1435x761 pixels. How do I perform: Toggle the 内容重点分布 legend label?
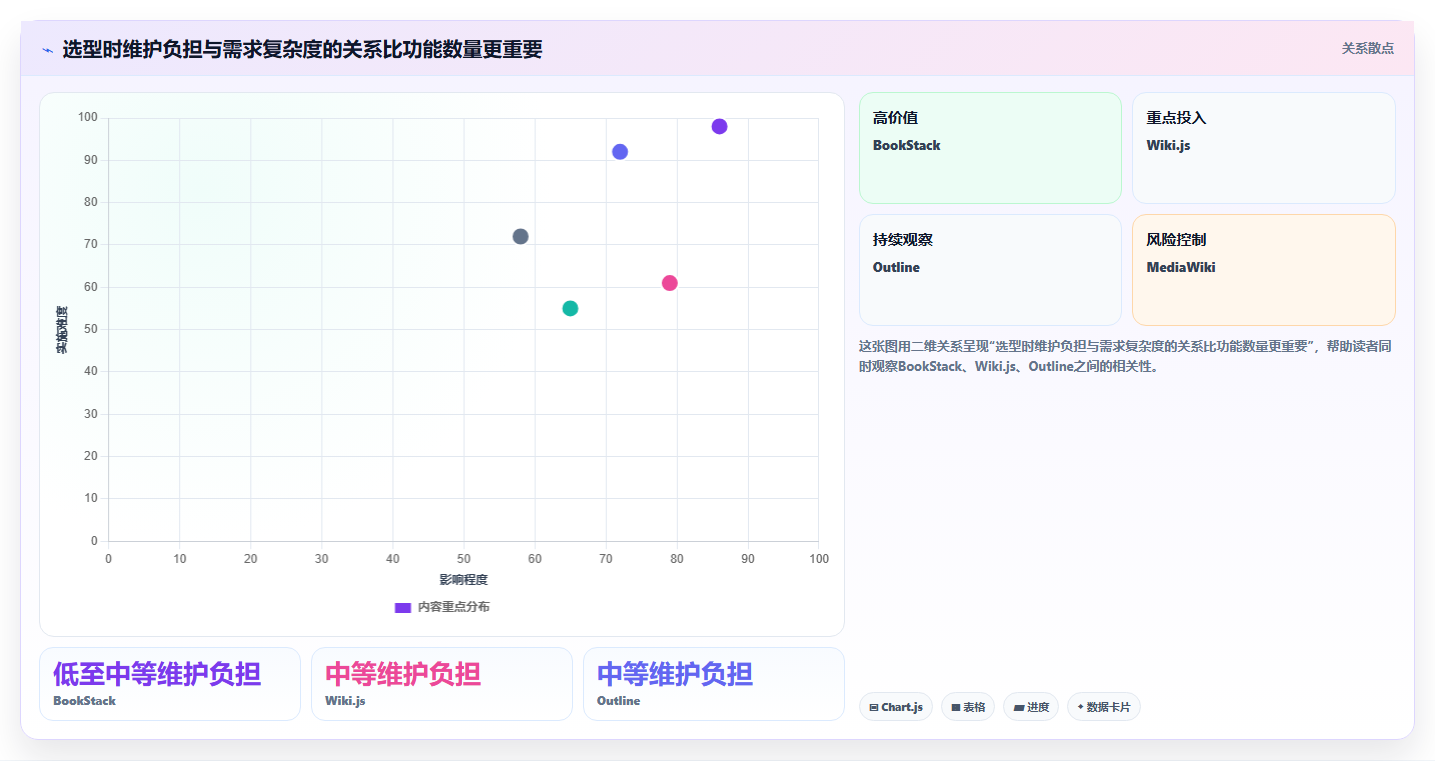[x=454, y=607]
